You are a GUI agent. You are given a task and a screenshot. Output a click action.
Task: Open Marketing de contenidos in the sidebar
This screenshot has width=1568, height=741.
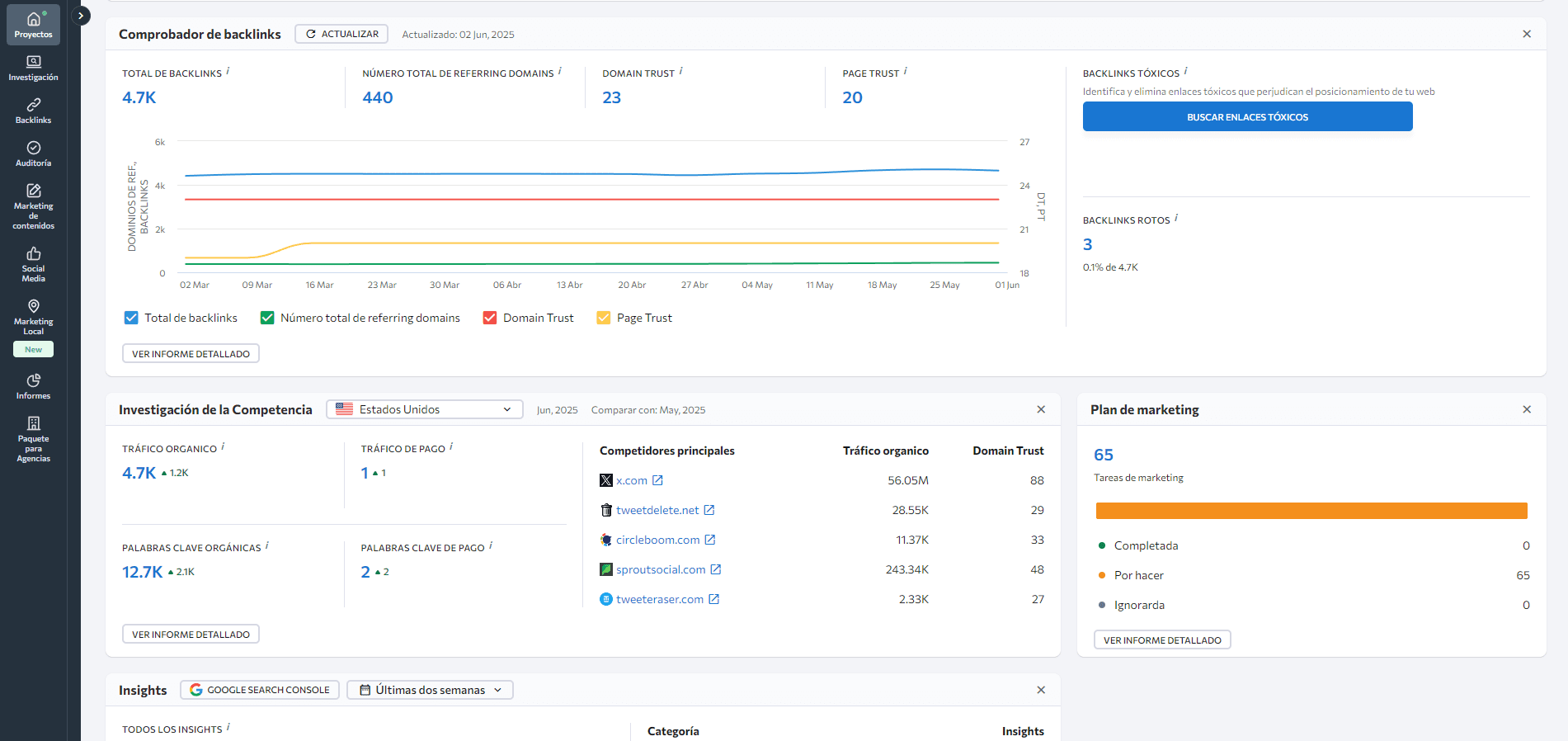pyautogui.click(x=33, y=206)
